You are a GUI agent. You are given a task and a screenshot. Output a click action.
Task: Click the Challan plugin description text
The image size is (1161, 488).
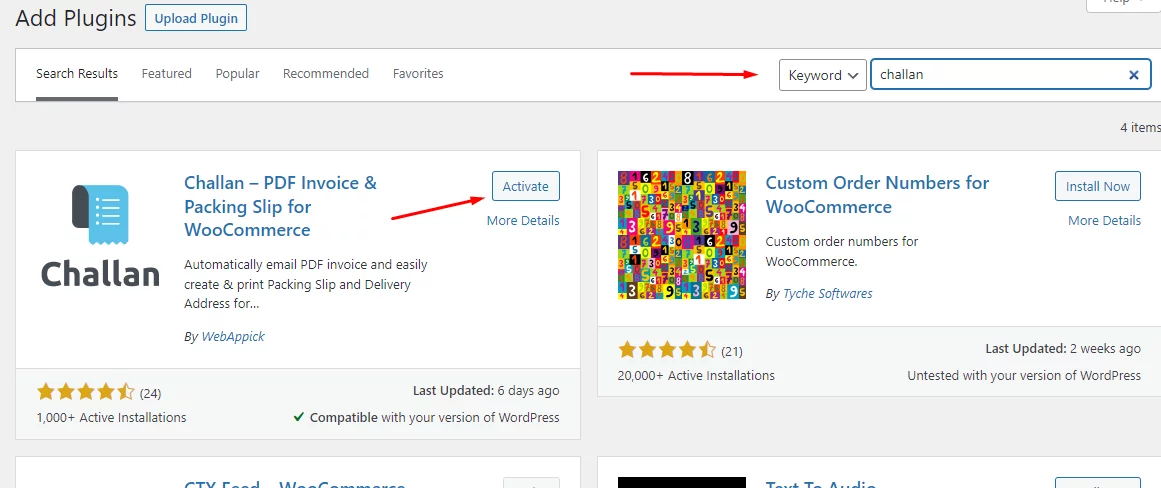[x=306, y=284]
